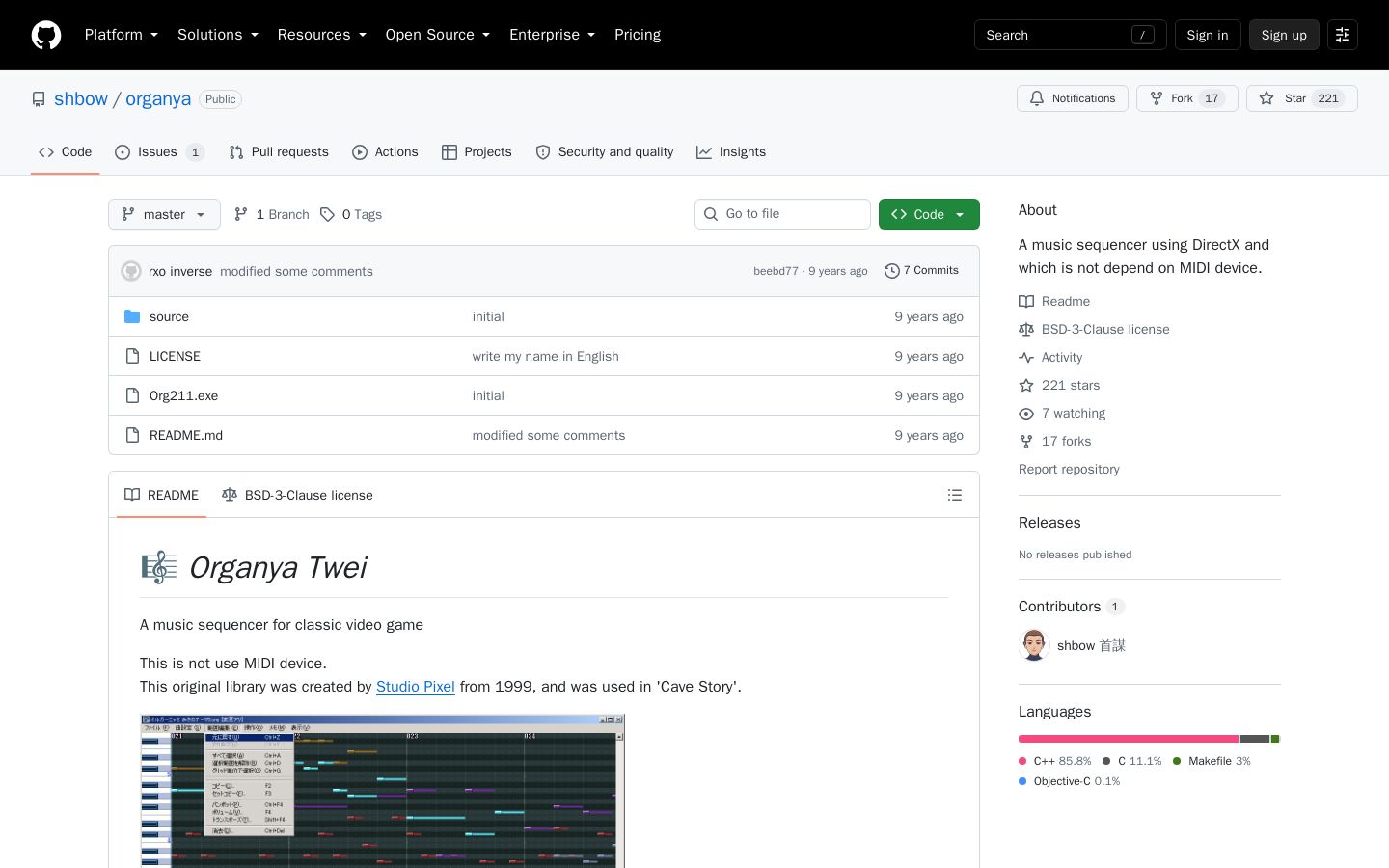The image size is (1389, 868).
Task: Open the source folder
Action: point(169,316)
